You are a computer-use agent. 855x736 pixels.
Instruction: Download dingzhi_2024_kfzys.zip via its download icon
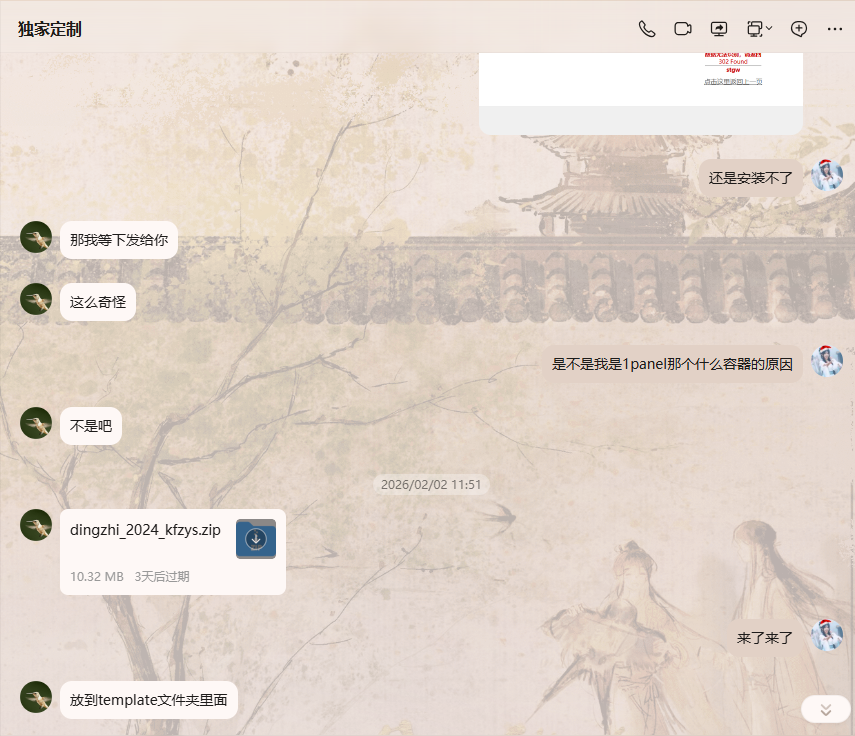(255, 538)
